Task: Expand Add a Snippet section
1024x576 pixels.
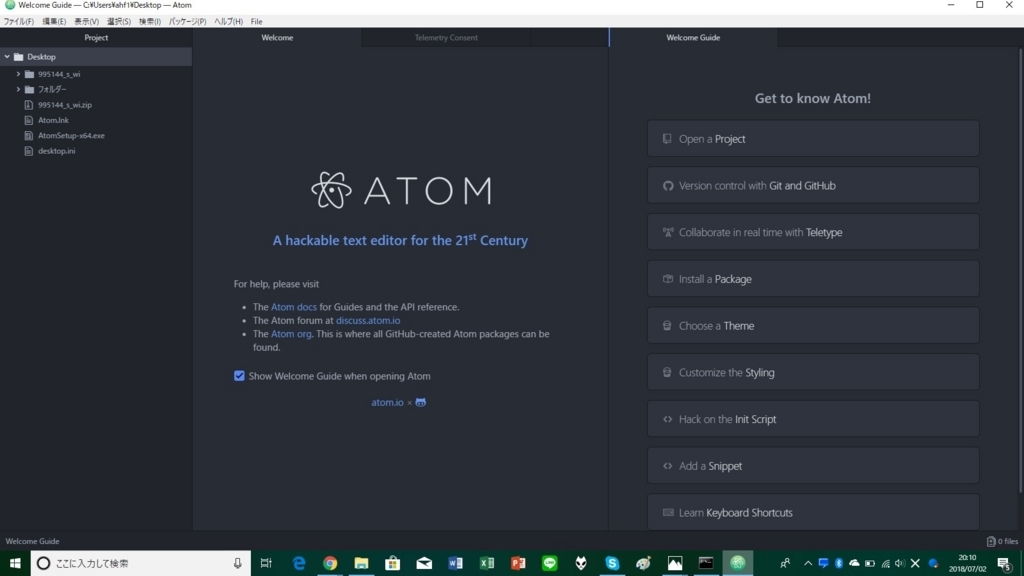Action: (813, 466)
